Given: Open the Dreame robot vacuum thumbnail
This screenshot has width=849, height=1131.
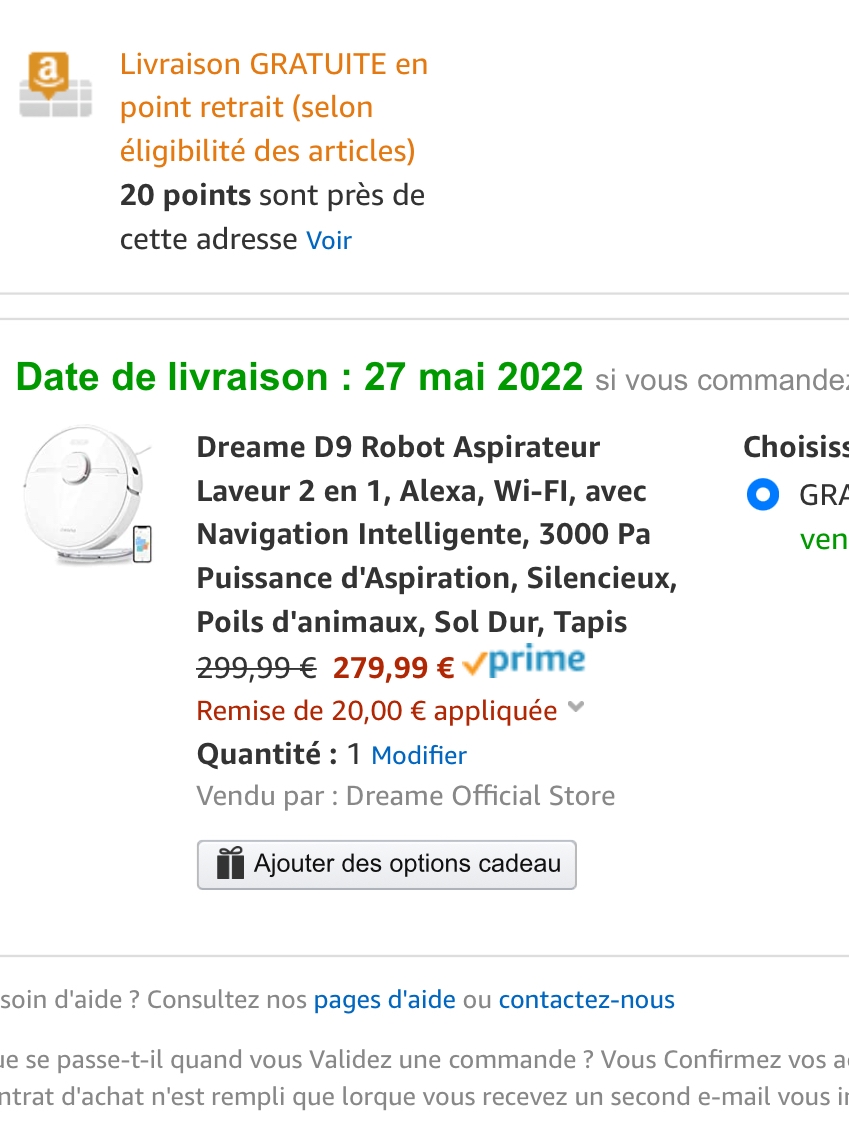Looking at the screenshot, I should click(x=86, y=497).
